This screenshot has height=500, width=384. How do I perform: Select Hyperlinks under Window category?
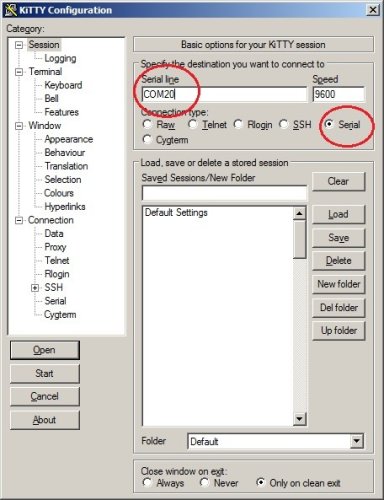tap(65, 207)
